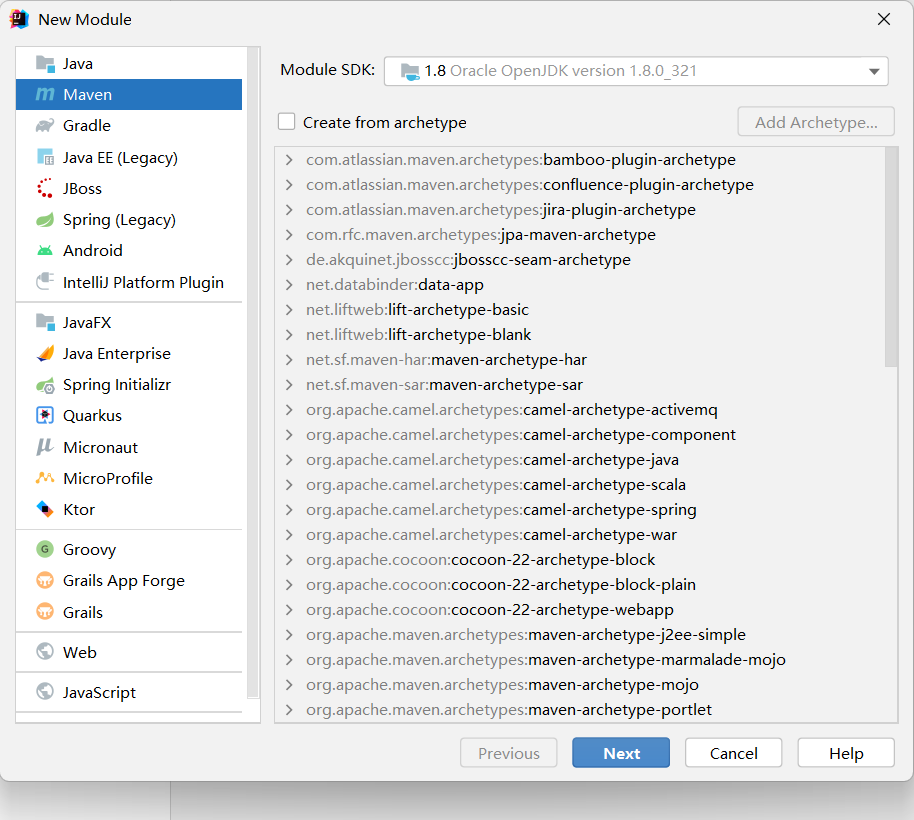Click the Spring (Legacy) leaf icon
The image size is (914, 820).
click(45, 220)
